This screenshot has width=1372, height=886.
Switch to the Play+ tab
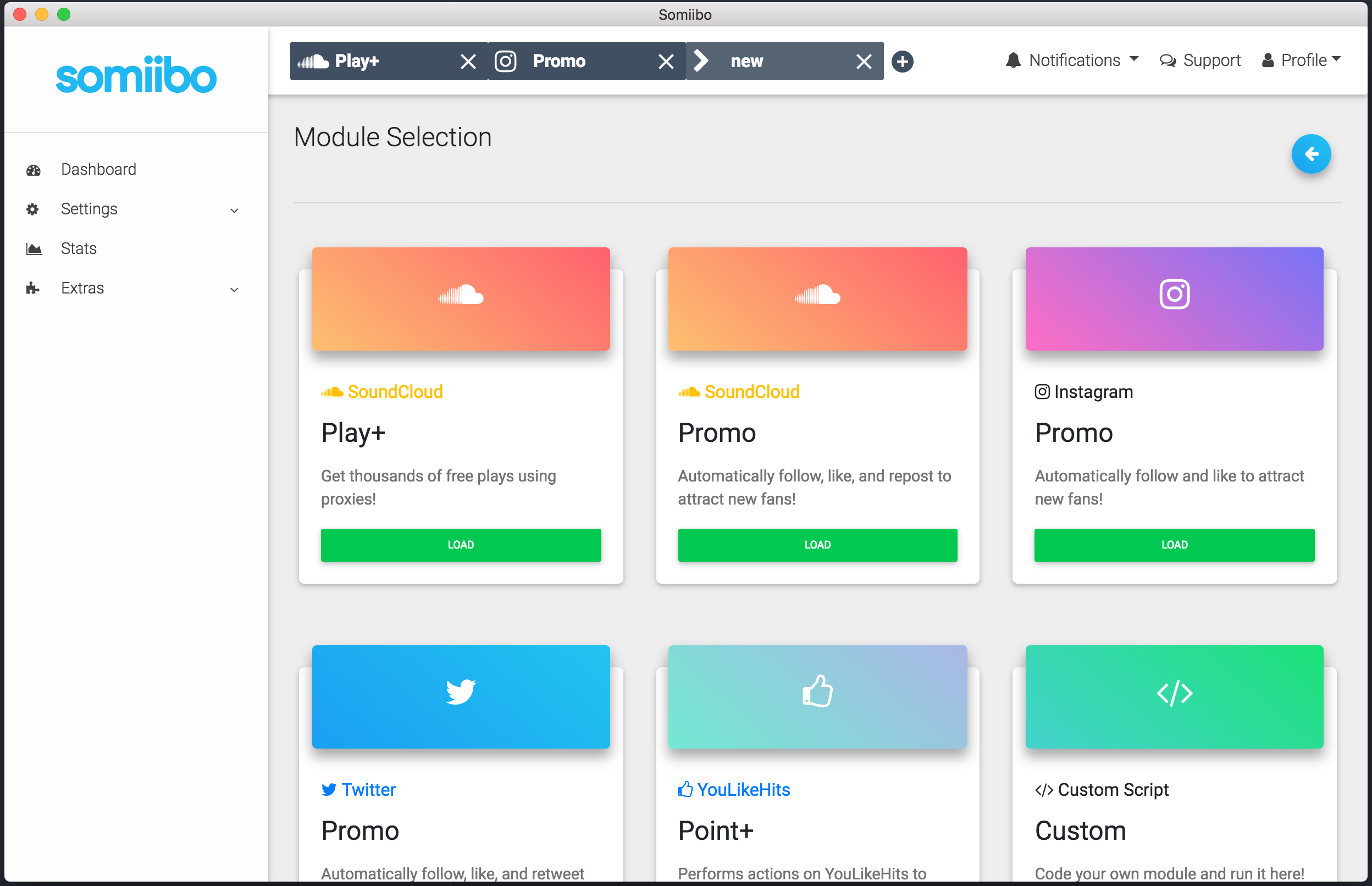[389, 61]
